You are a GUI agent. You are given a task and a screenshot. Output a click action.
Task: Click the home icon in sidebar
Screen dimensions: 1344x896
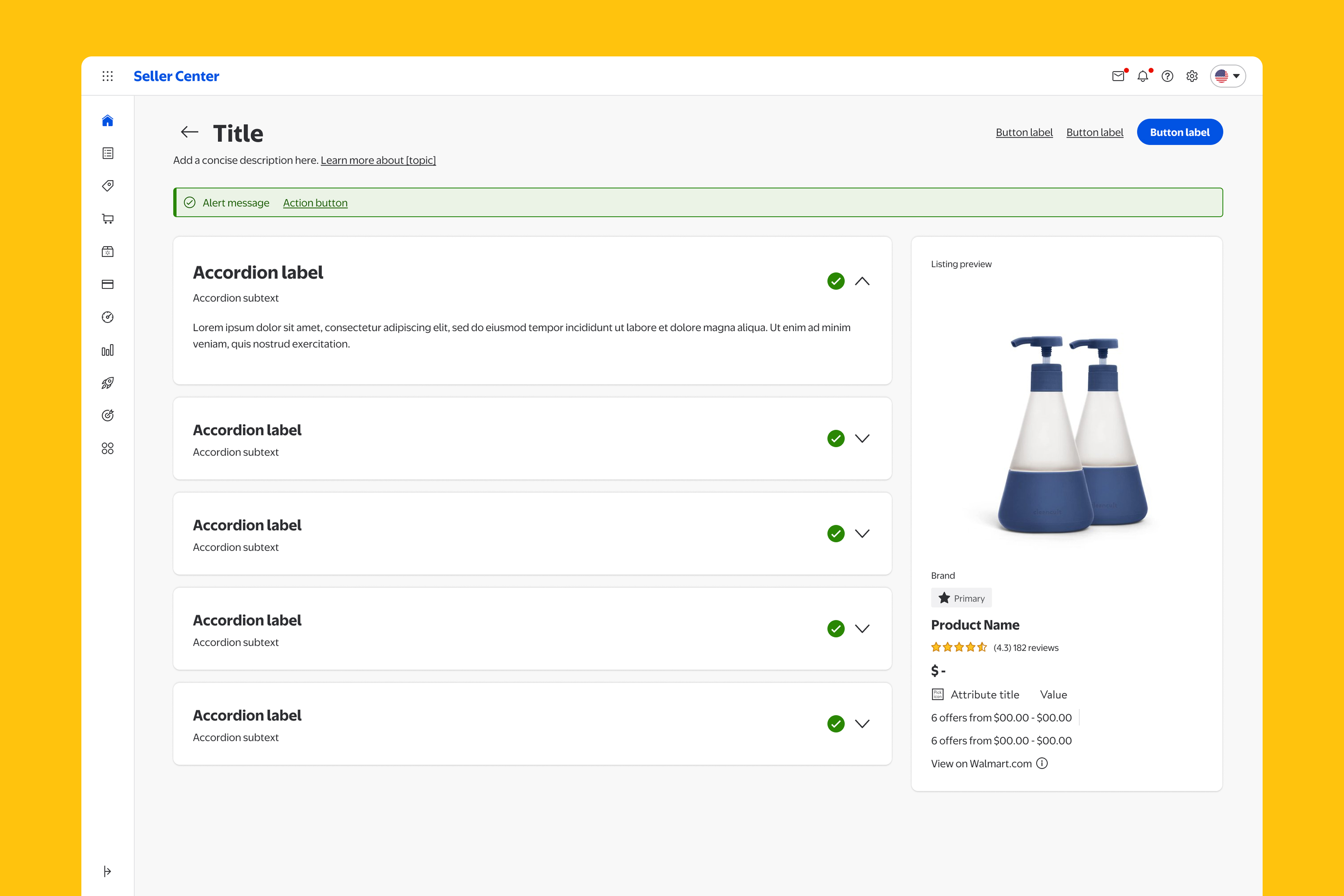pos(108,121)
